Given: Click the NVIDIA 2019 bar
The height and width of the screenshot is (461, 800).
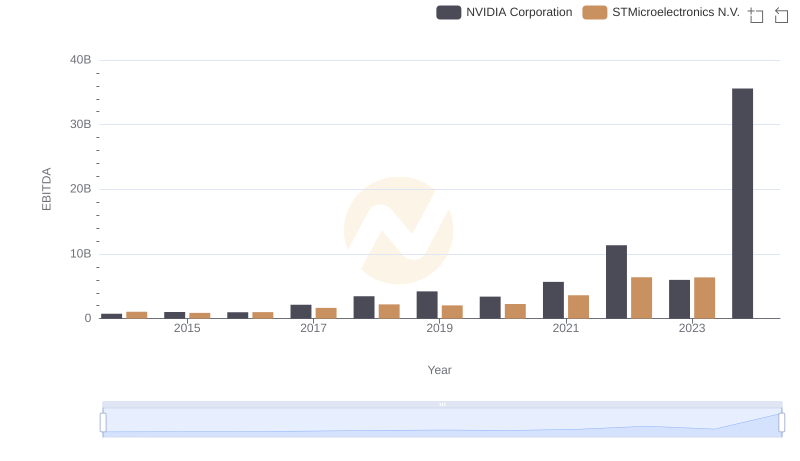Looking at the screenshot, I should pyautogui.click(x=427, y=305).
